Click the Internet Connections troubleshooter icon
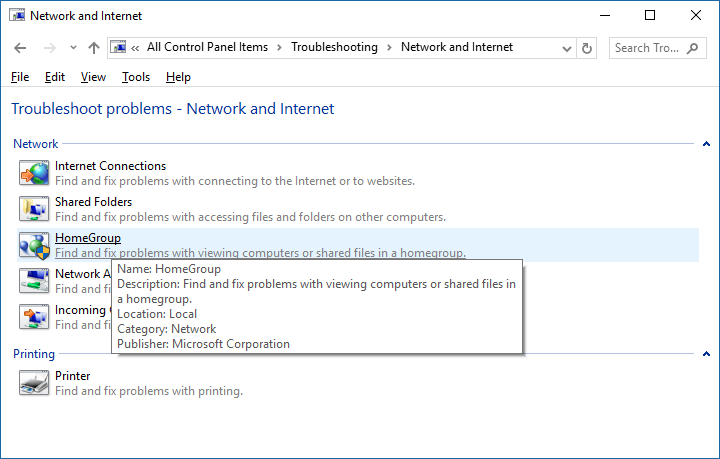 tap(34, 173)
